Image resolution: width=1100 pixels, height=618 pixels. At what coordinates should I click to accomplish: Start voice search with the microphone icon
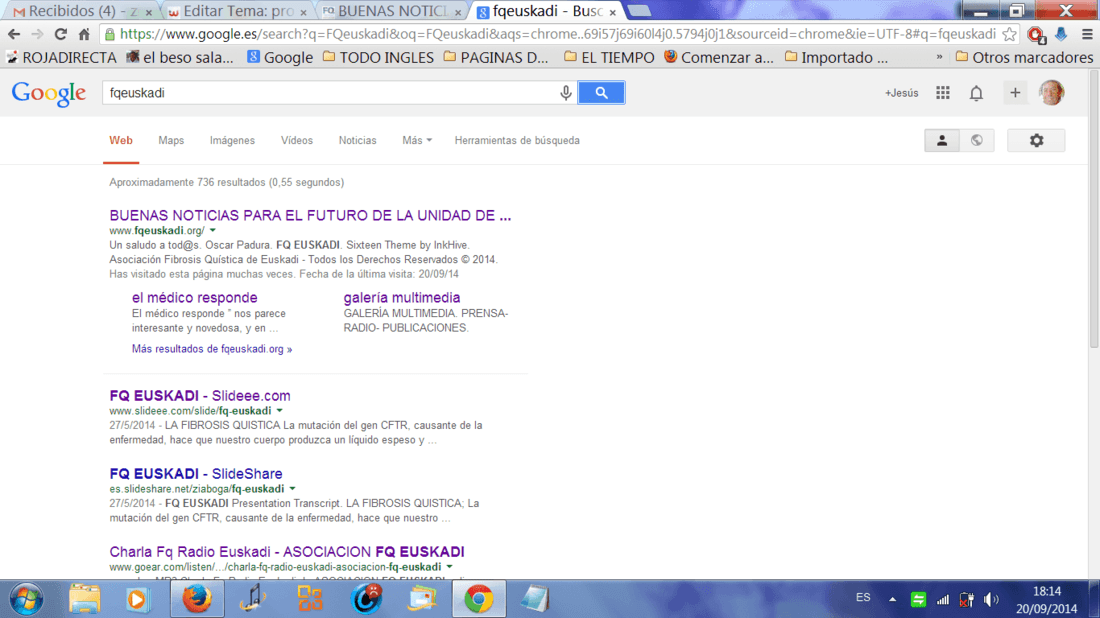click(565, 93)
